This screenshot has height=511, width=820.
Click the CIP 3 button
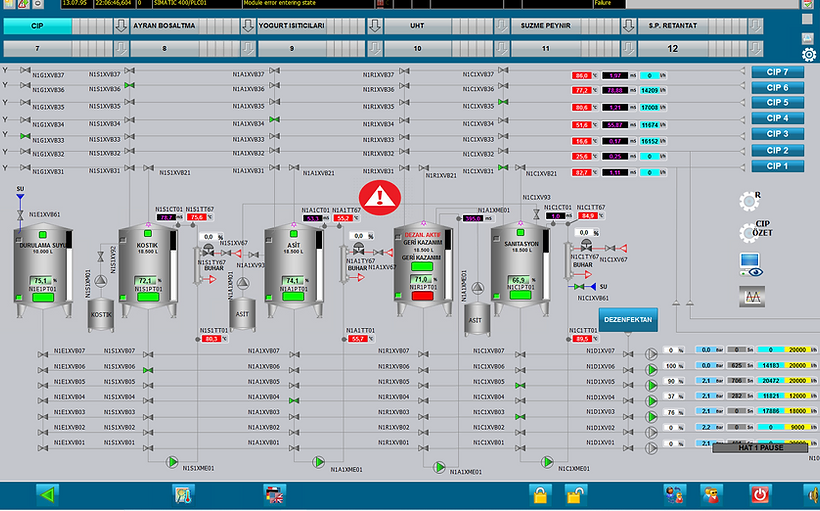click(x=778, y=134)
